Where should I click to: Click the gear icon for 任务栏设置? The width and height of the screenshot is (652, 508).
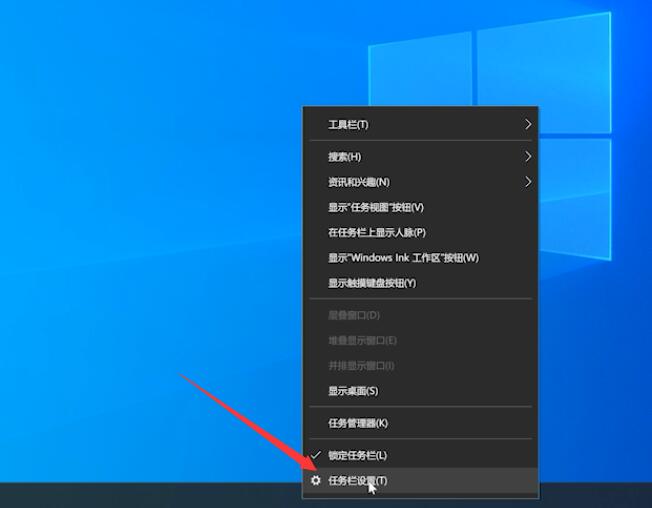click(x=316, y=481)
